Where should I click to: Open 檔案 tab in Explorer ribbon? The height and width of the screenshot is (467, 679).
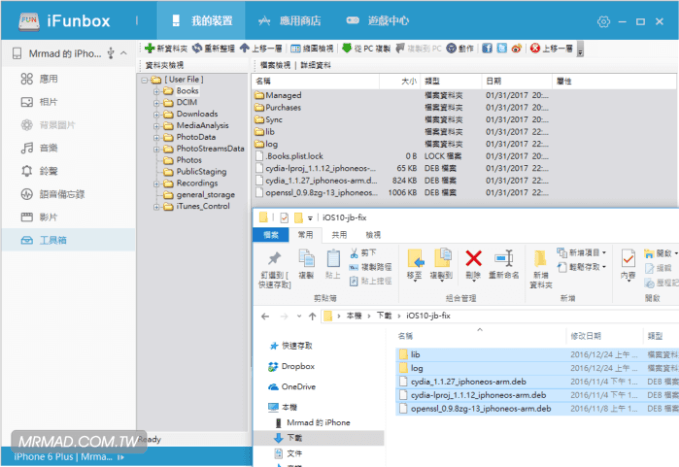(271, 235)
